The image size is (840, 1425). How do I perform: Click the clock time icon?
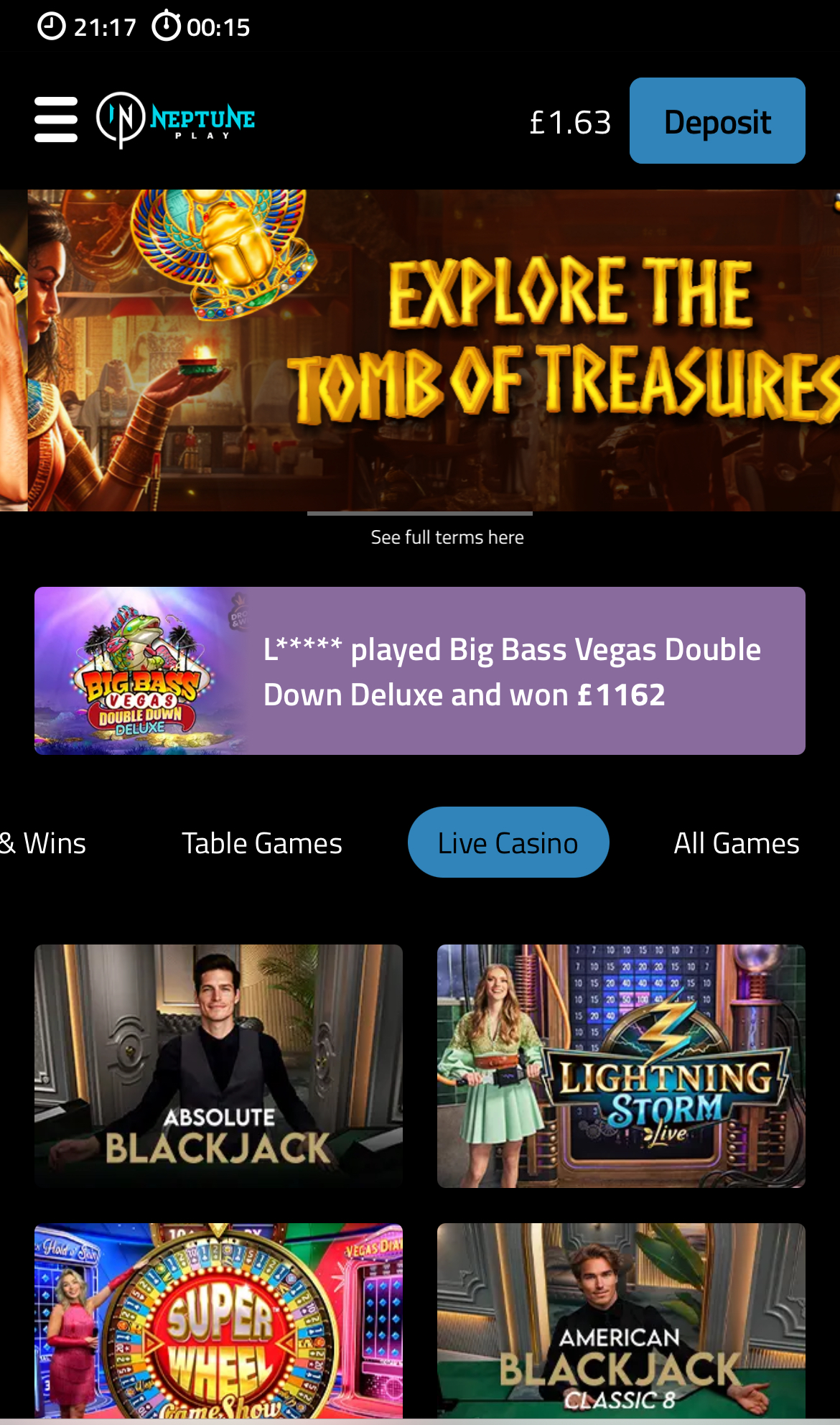pos(51,27)
